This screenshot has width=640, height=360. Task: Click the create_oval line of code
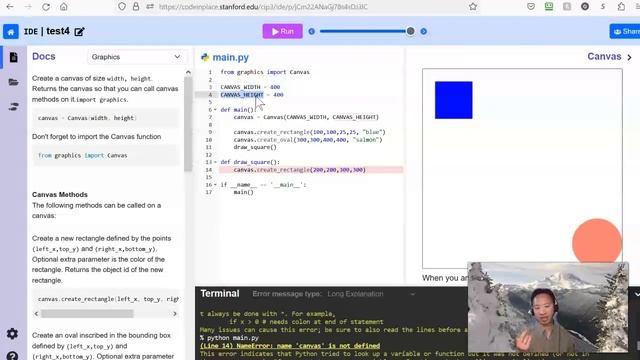tap(308, 140)
